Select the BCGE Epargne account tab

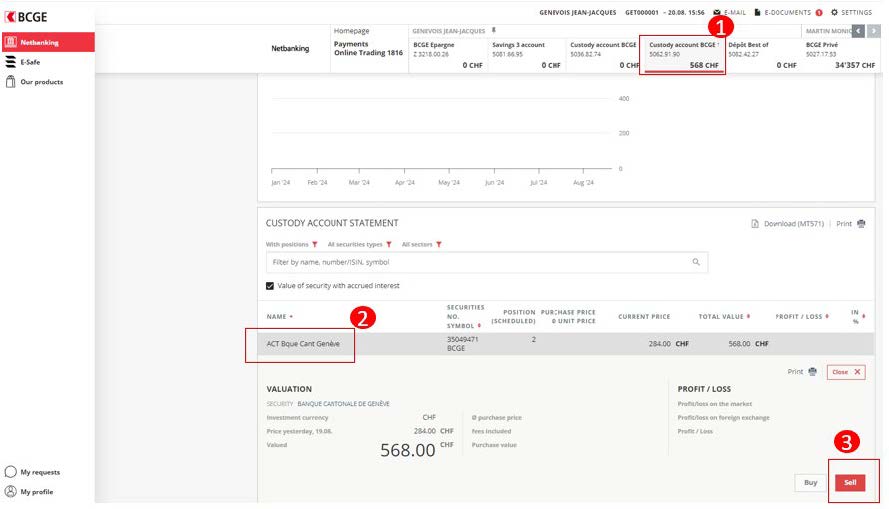point(448,56)
